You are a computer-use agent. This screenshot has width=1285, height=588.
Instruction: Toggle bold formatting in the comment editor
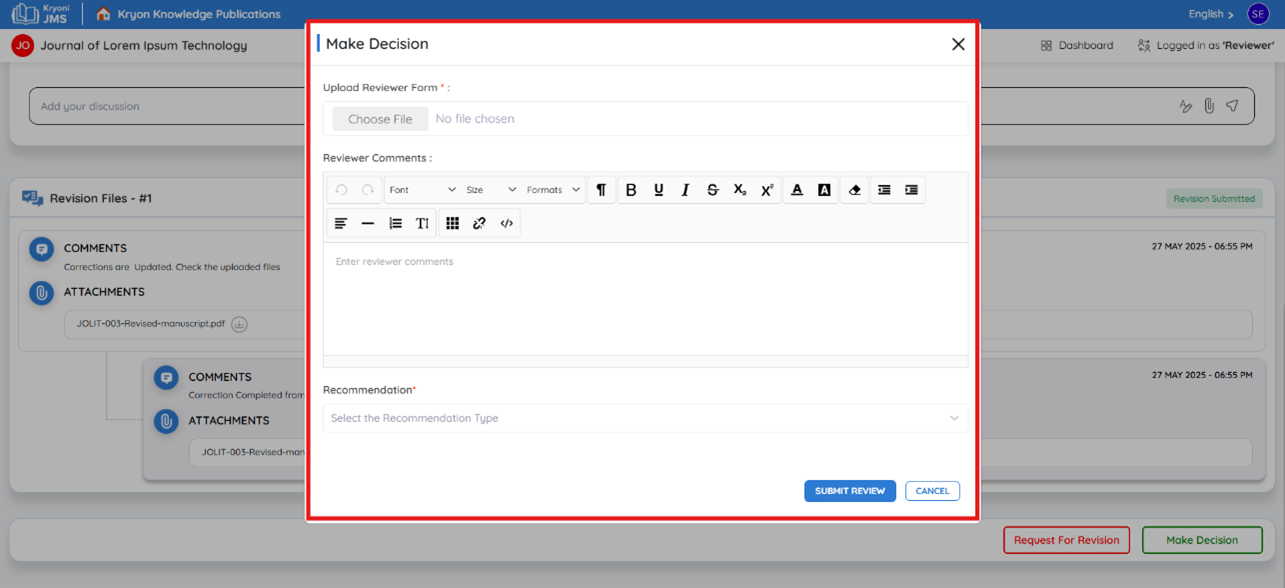631,190
